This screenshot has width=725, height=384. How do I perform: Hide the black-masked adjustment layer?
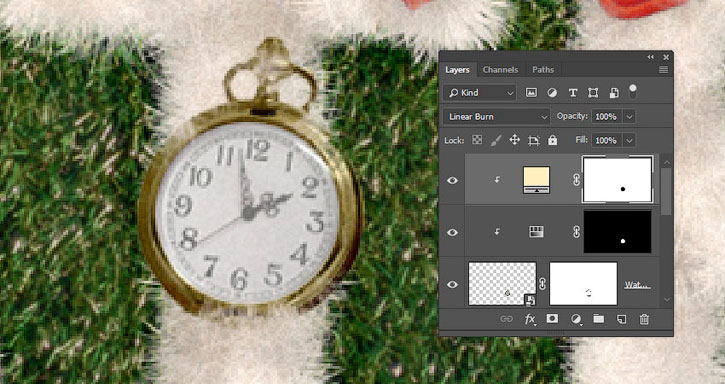click(x=453, y=232)
